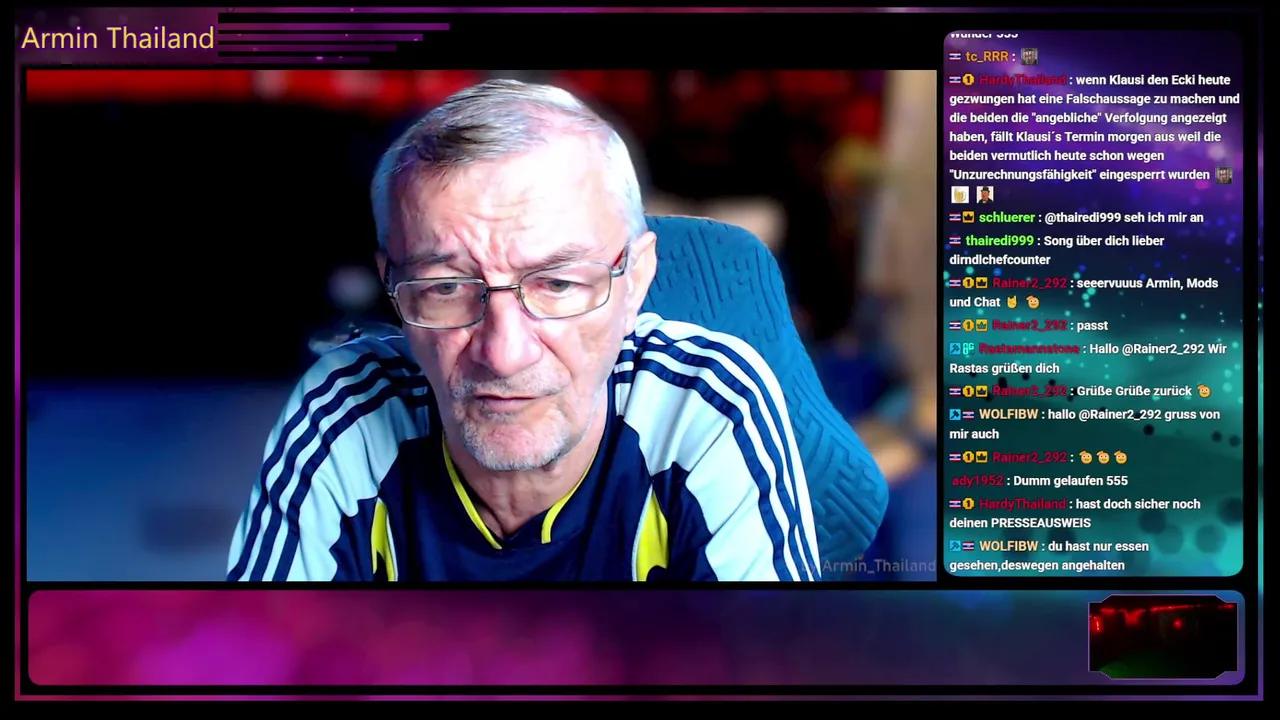Screen dimensions: 1280x720
Task: Click the crown badge next to schluerer
Action: [x=968, y=218]
